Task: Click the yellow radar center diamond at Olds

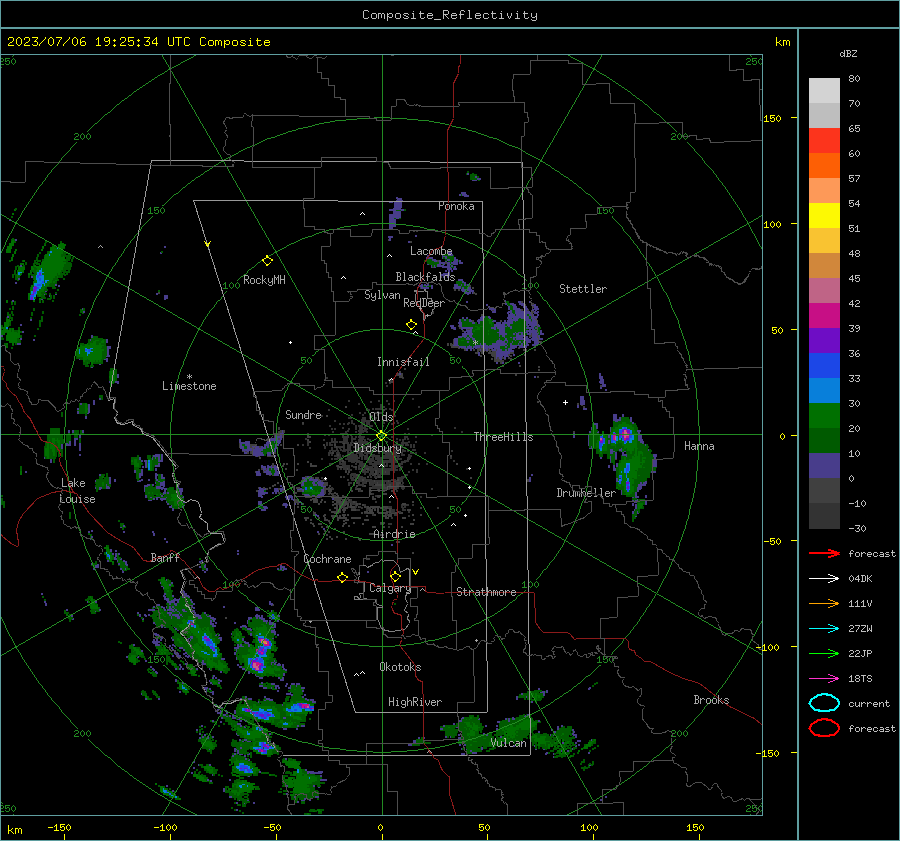Action: 381,436
